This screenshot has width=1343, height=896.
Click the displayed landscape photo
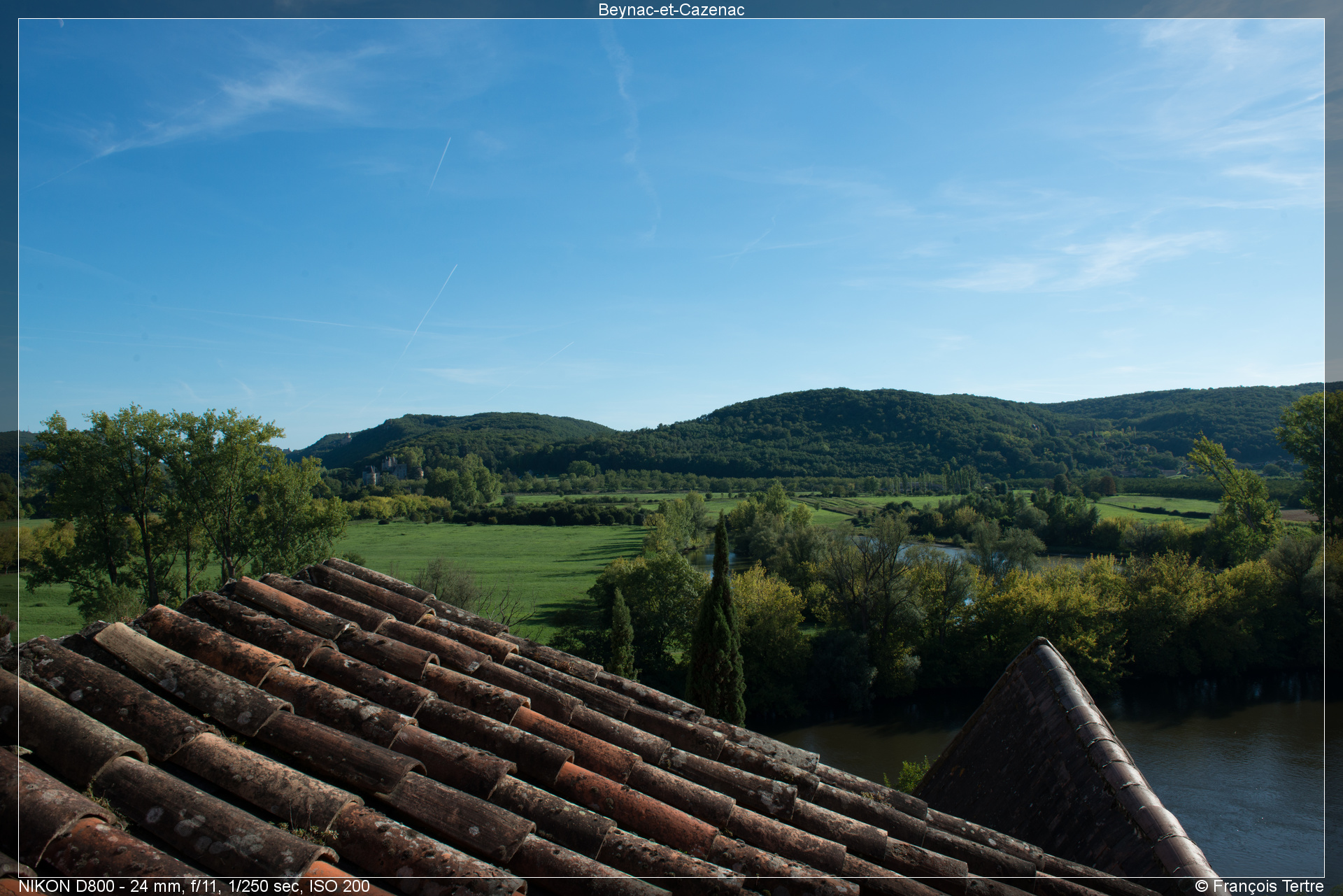671,448
